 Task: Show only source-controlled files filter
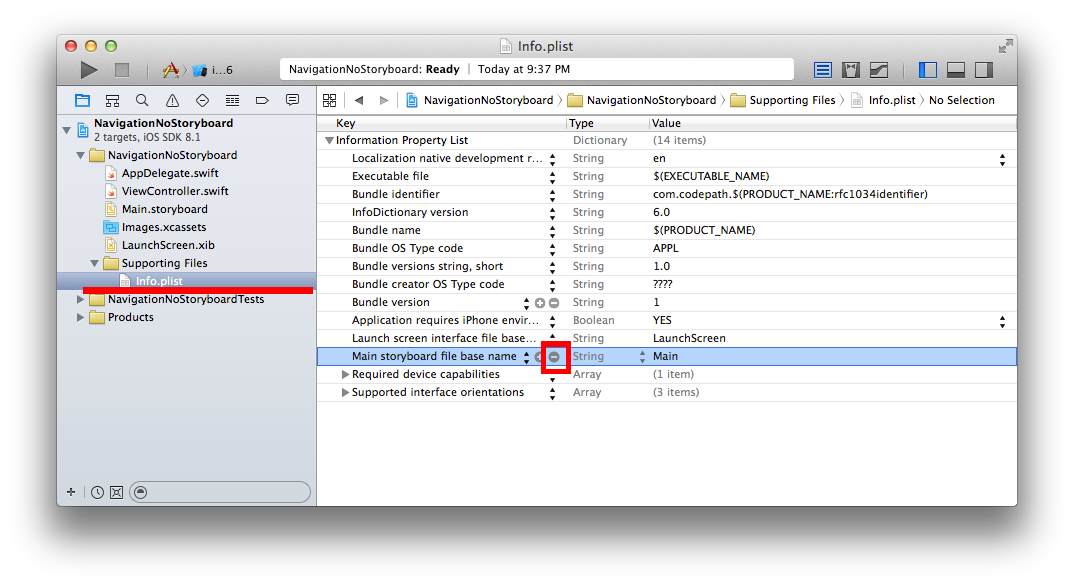pyautogui.click(x=116, y=493)
